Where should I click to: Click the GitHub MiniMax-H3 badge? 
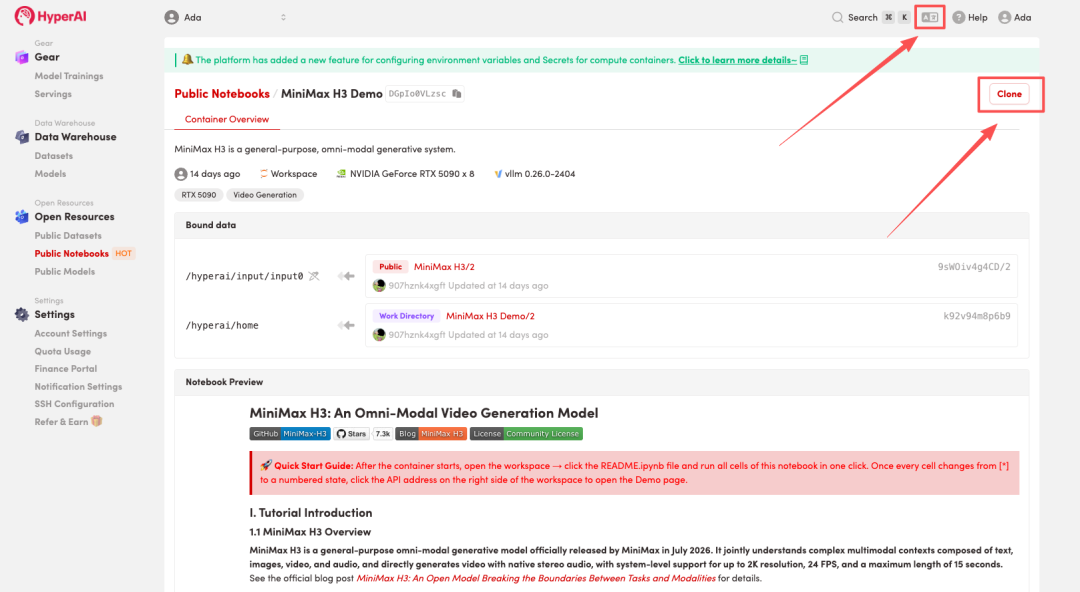pos(290,433)
